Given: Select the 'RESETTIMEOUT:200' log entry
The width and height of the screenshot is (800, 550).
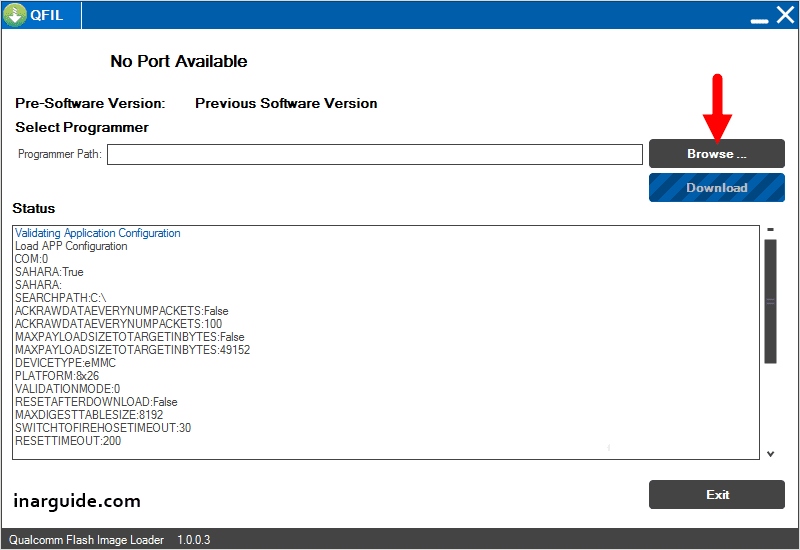Looking at the screenshot, I should click(68, 441).
